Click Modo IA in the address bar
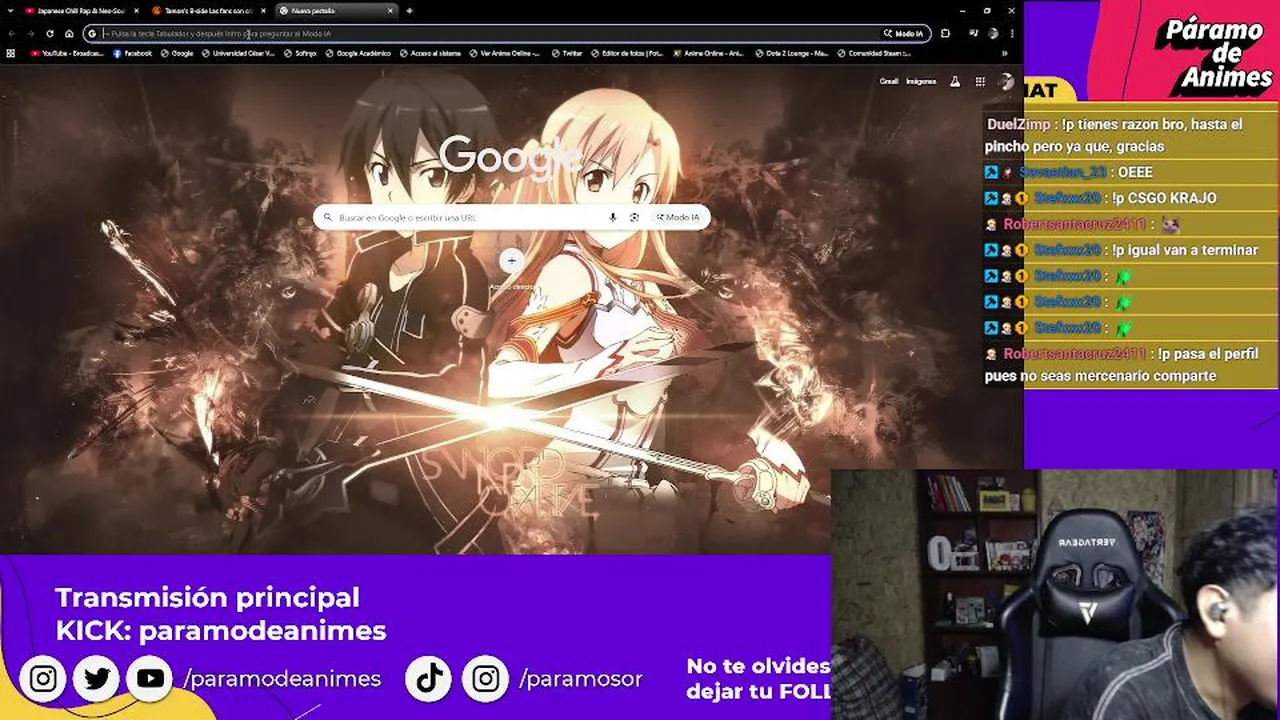1280x720 pixels. click(x=904, y=33)
